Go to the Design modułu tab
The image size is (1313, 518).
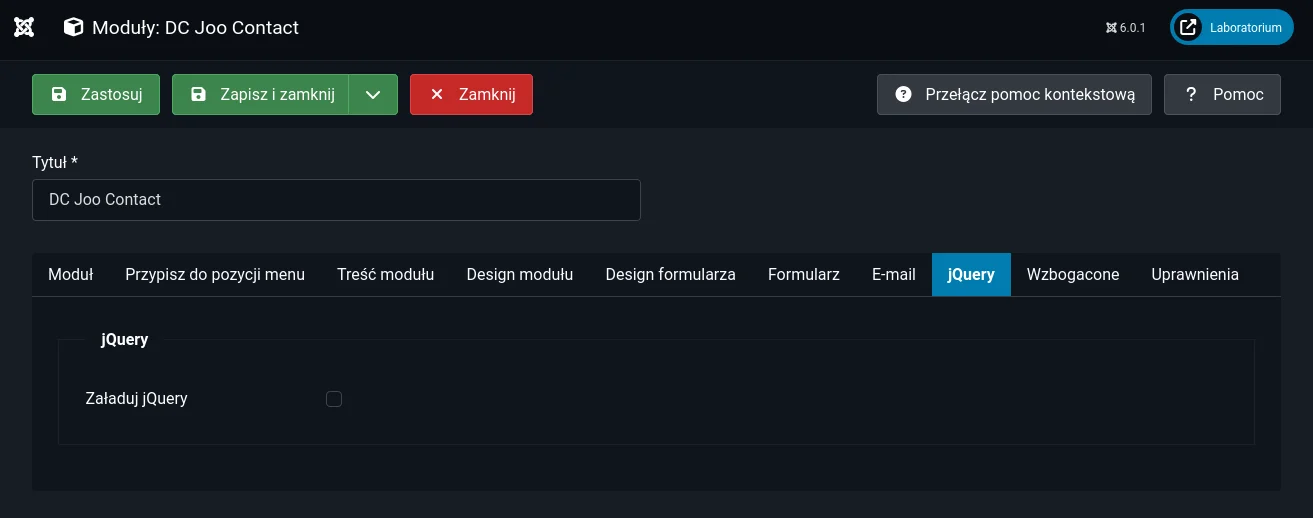(x=520, y=274)
